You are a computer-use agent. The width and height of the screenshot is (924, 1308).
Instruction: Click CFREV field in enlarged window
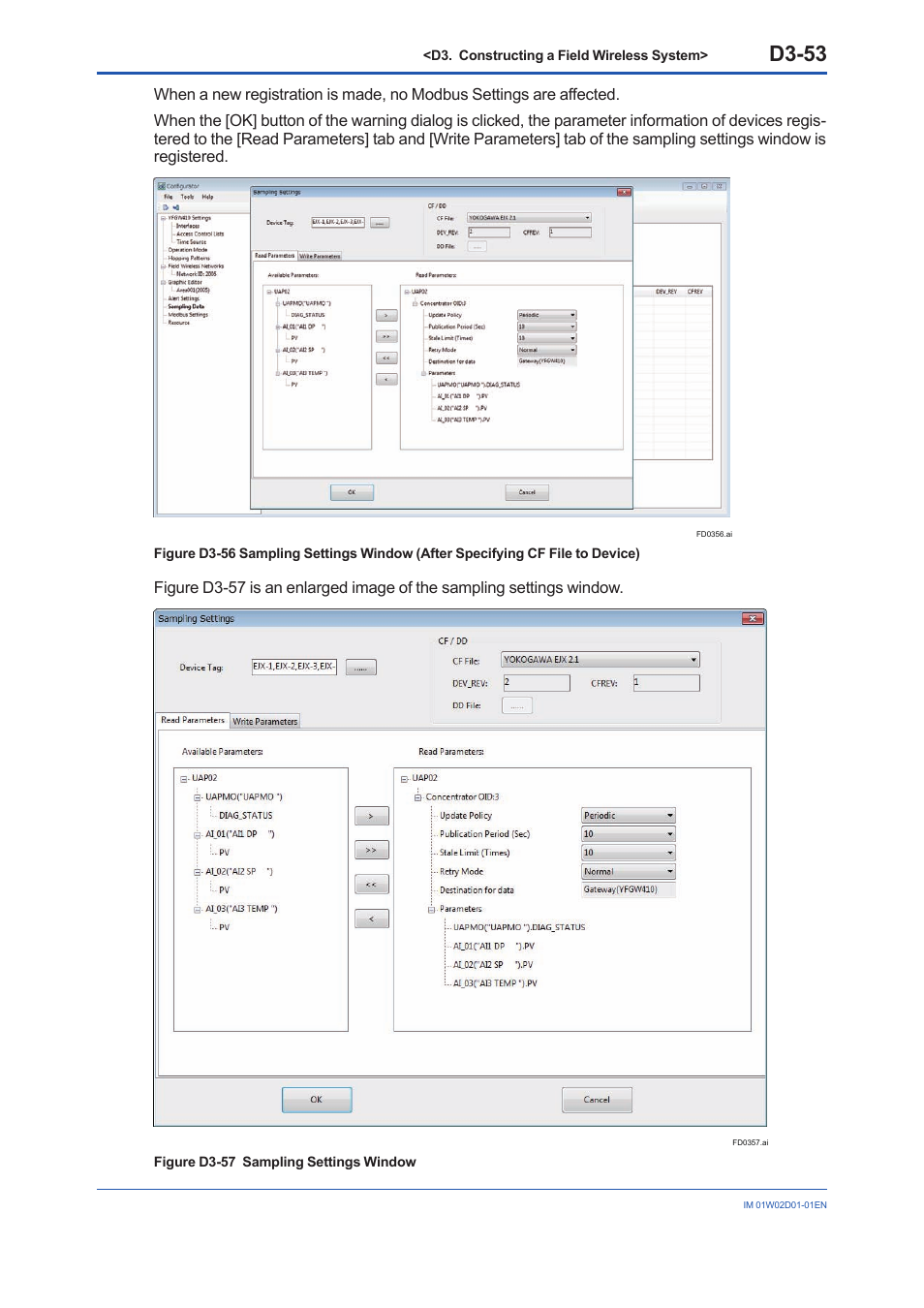(666, 683)
